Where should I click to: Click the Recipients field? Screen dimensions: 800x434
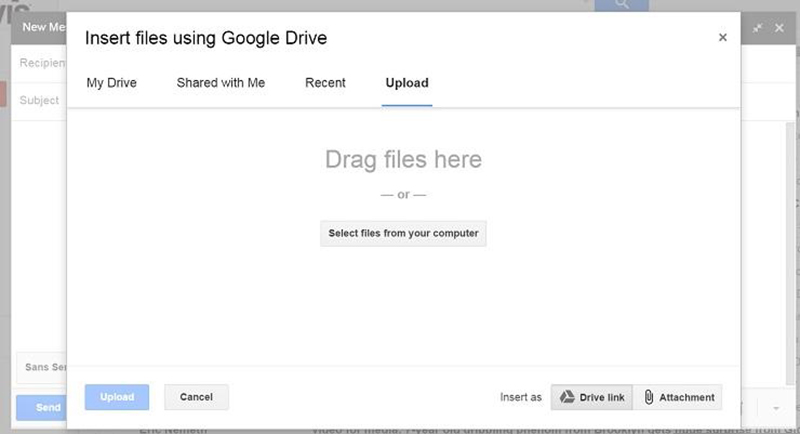point(40,63)
